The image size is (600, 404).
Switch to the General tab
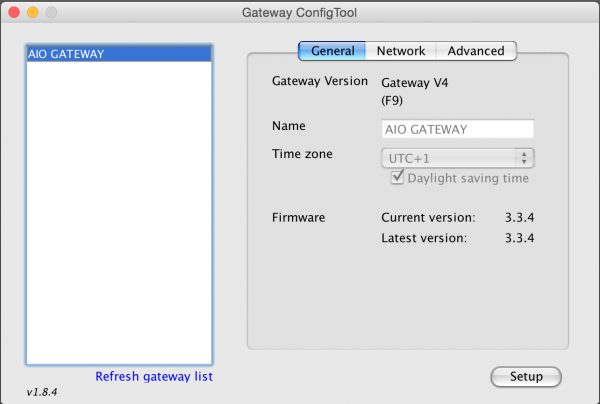pyautogui.click(x=332, y=51)
